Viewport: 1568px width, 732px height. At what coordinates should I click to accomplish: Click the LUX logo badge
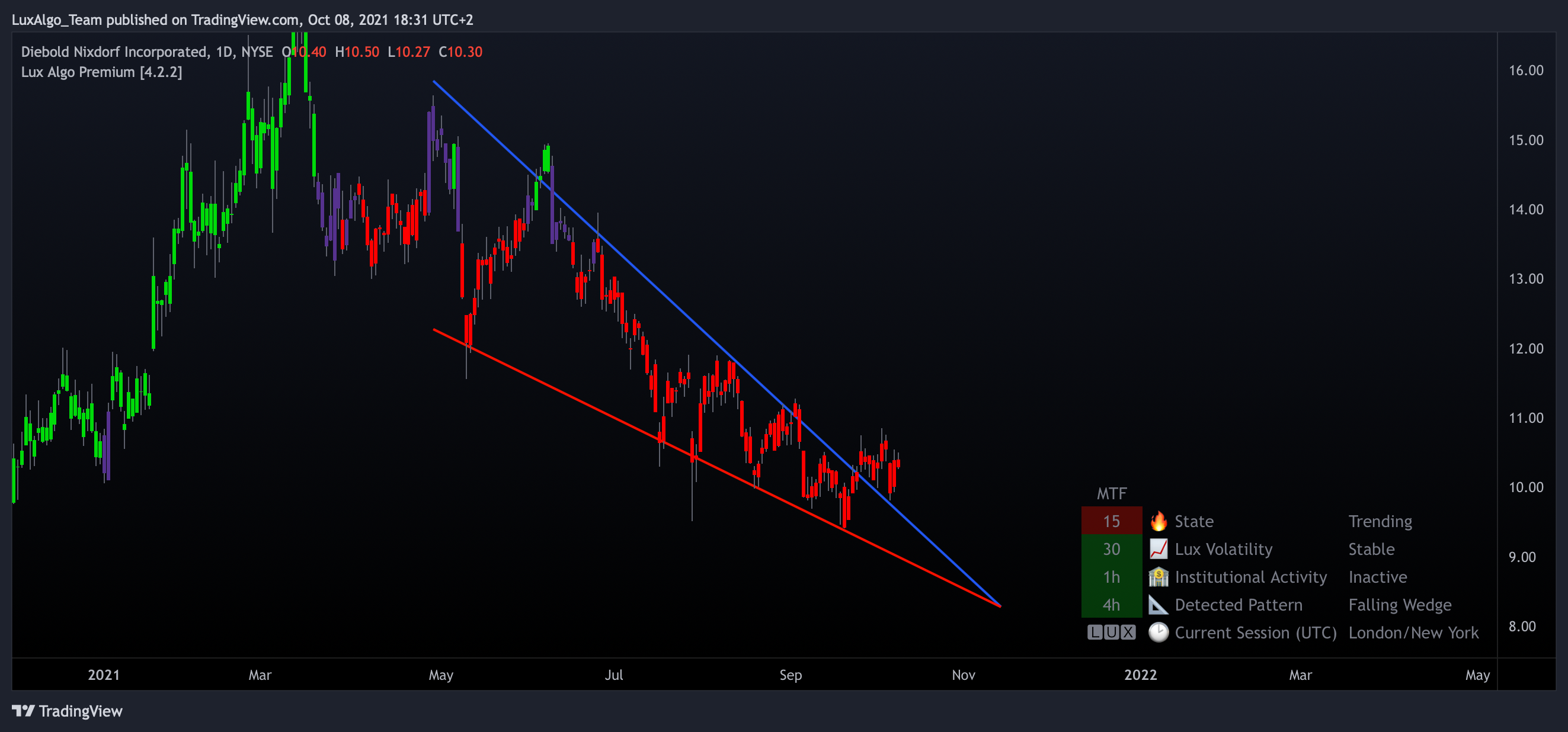pyautogui.click(x=1111, y=633)
